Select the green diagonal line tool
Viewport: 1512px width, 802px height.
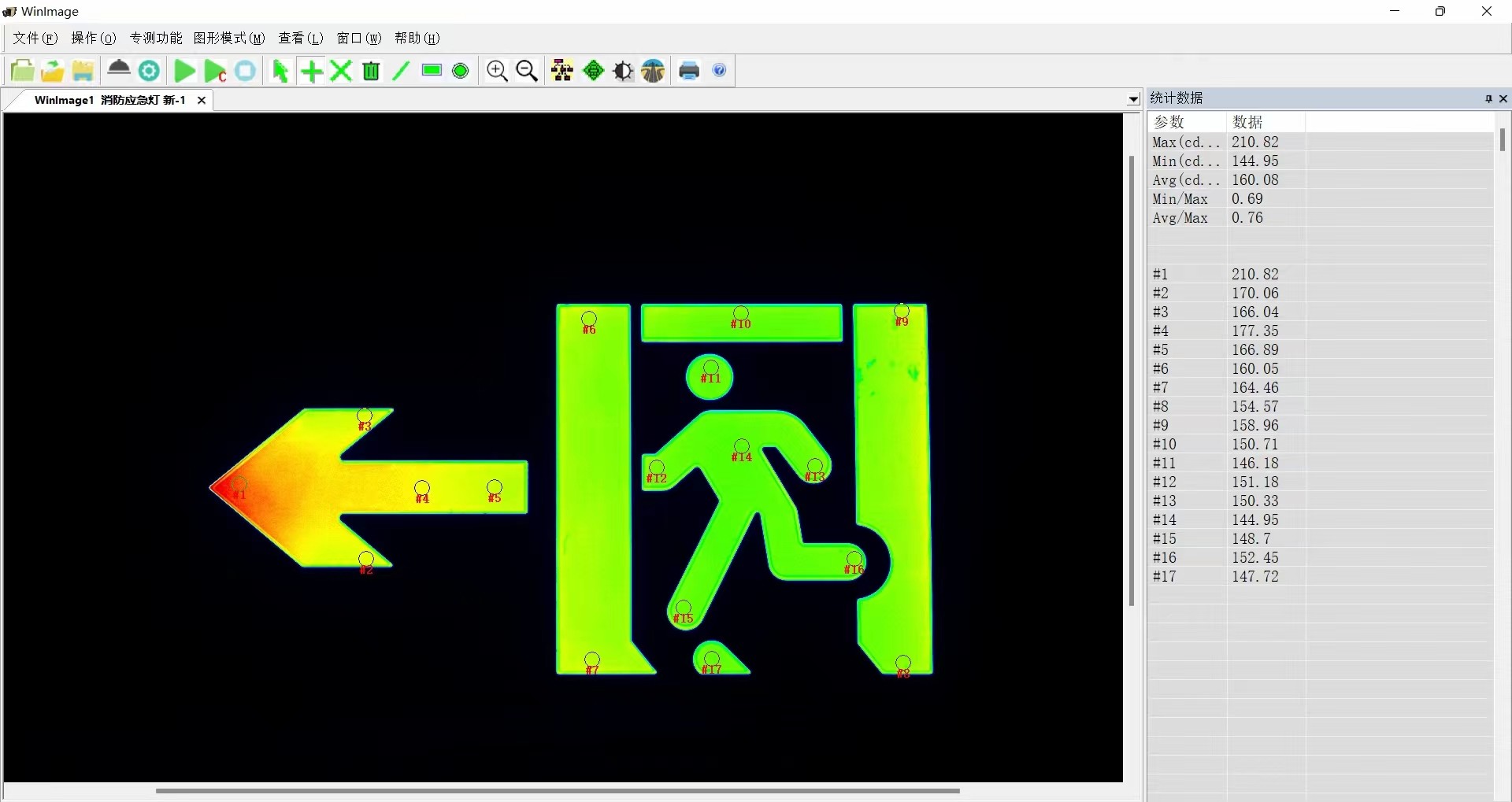[x=401, y=71]
